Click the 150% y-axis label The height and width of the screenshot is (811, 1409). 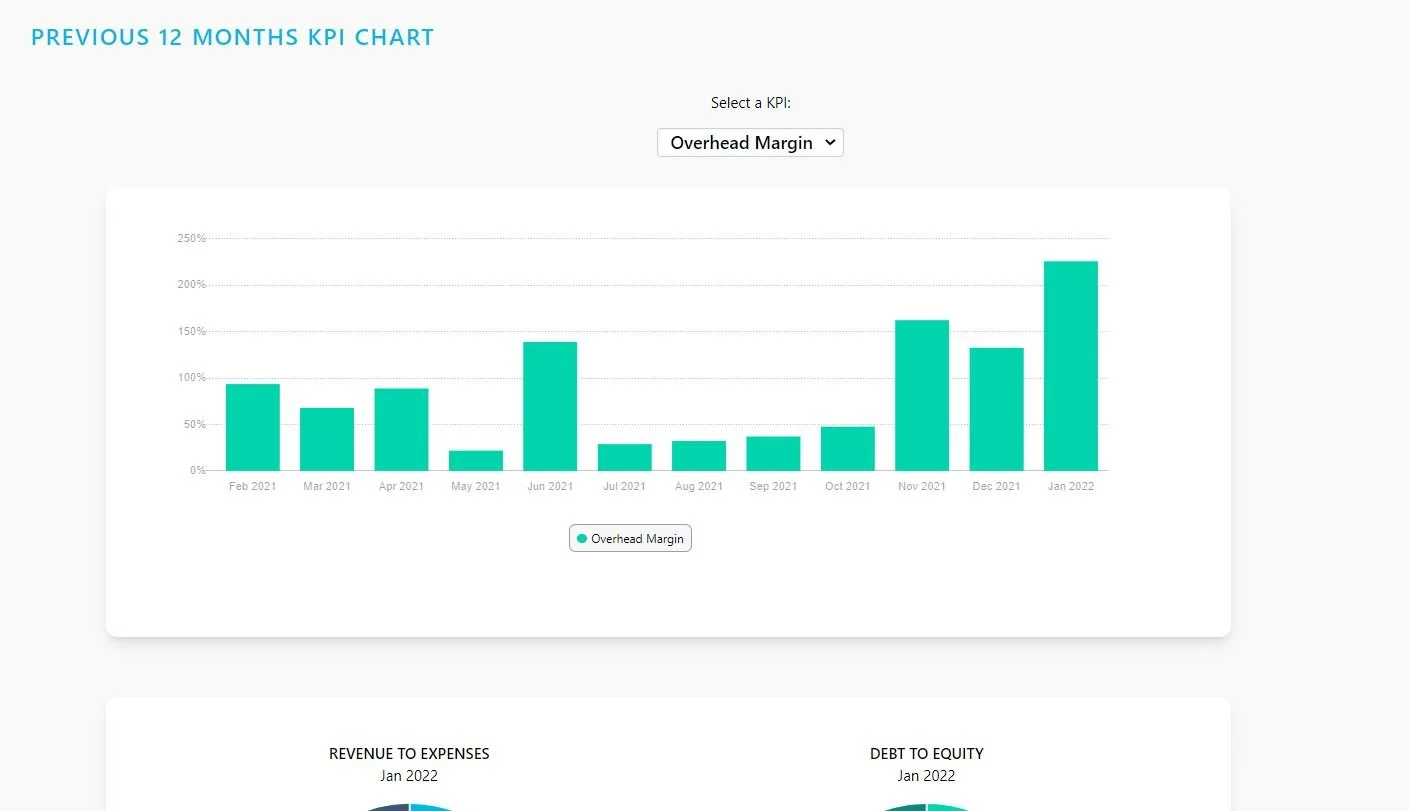coord(192,332)
